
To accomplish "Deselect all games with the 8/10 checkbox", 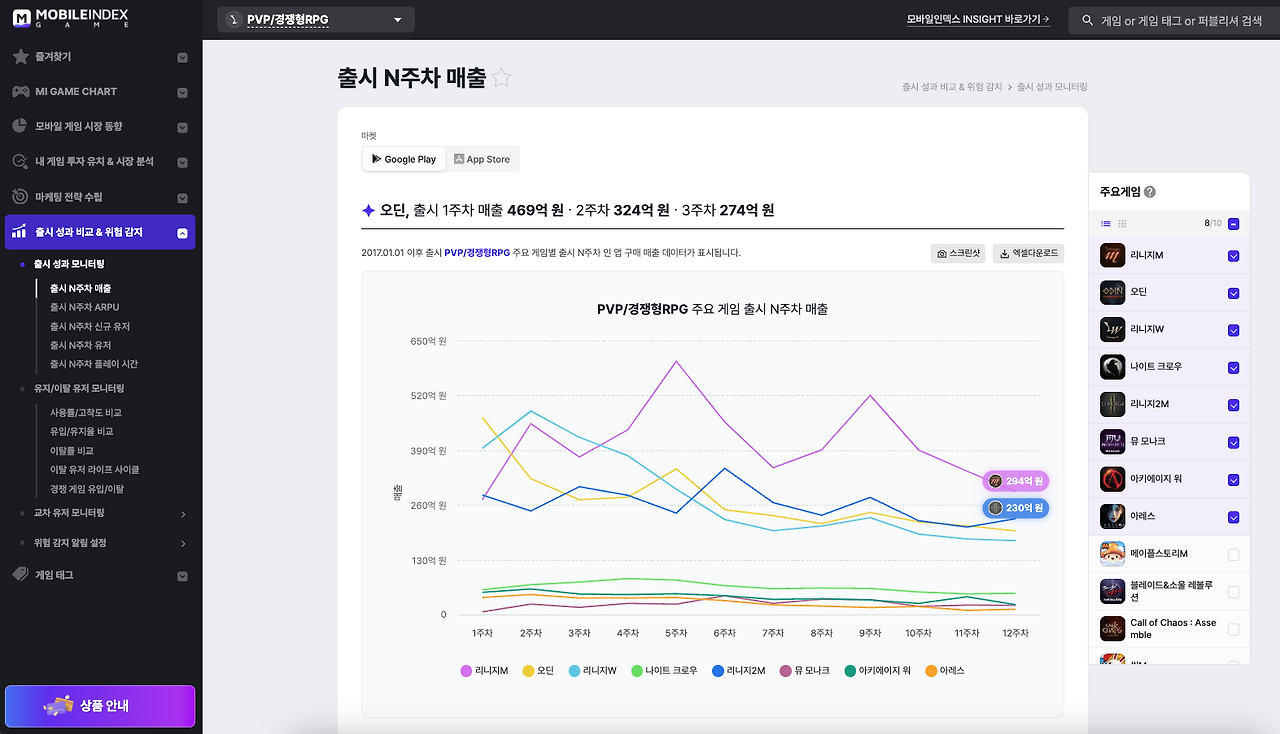I will click(x=1233, y=224).
